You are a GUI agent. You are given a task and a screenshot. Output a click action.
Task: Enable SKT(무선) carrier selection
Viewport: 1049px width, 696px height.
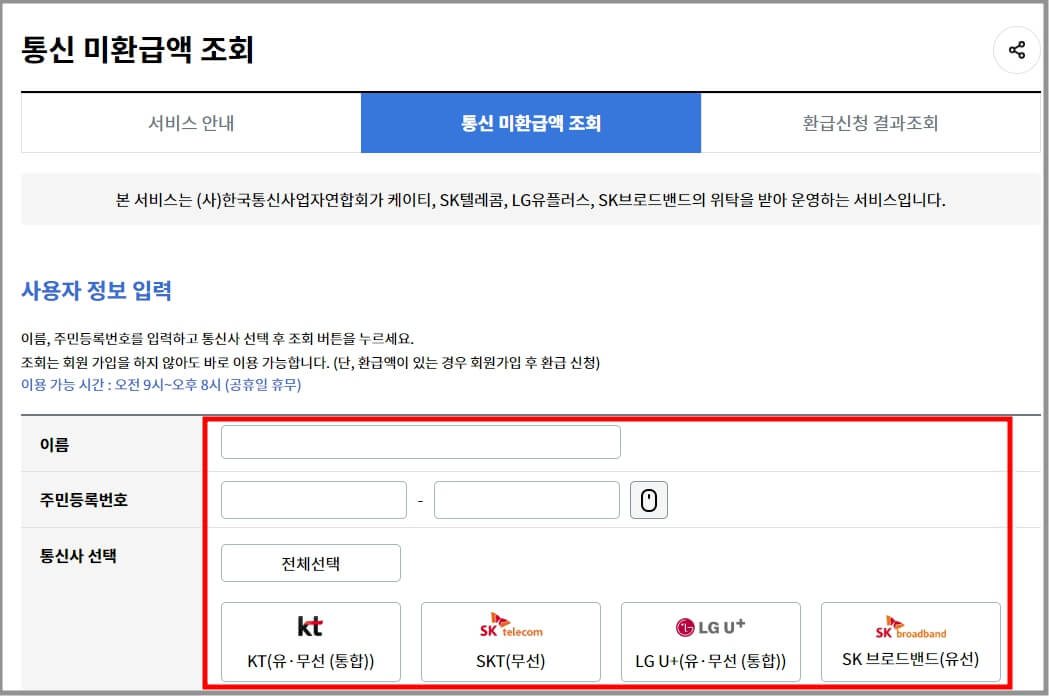tap(510, 641)
